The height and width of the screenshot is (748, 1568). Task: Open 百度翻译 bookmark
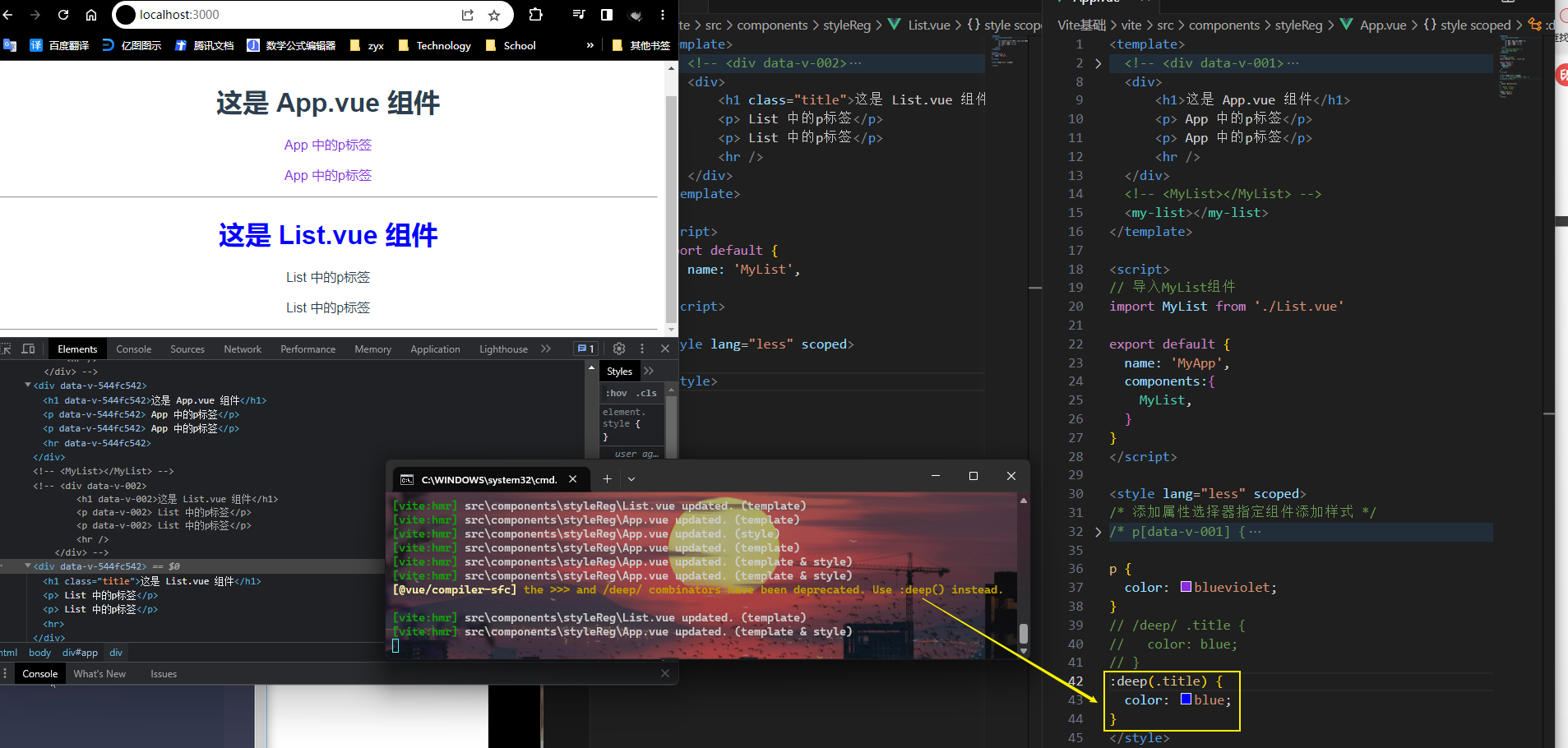pyautogui.click(x=59, y=45)
